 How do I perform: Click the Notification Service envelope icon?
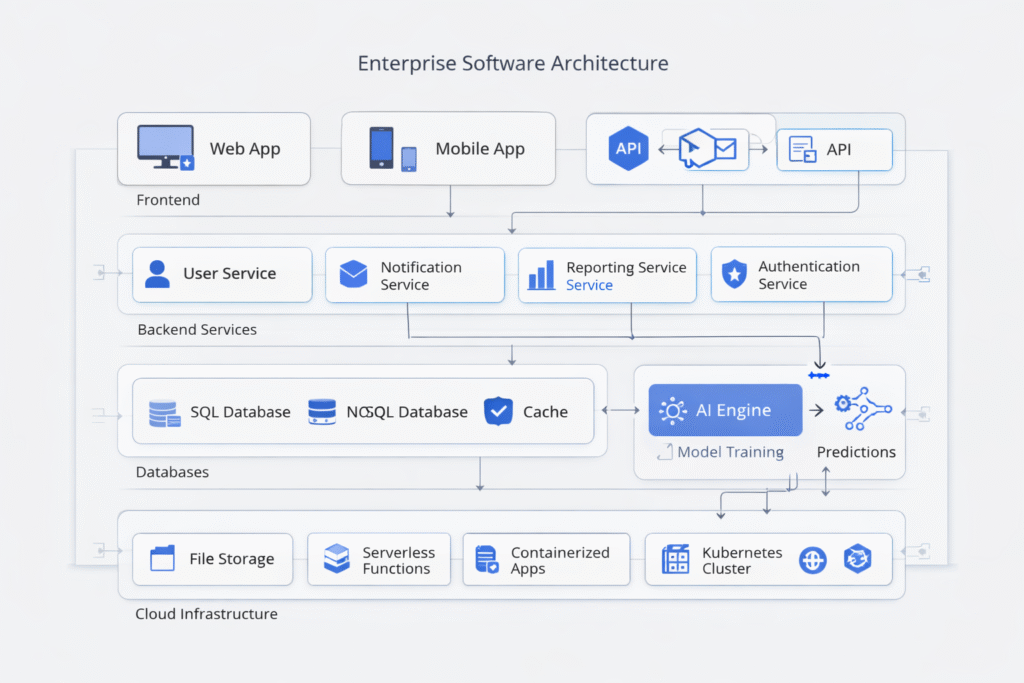(353, 274)
